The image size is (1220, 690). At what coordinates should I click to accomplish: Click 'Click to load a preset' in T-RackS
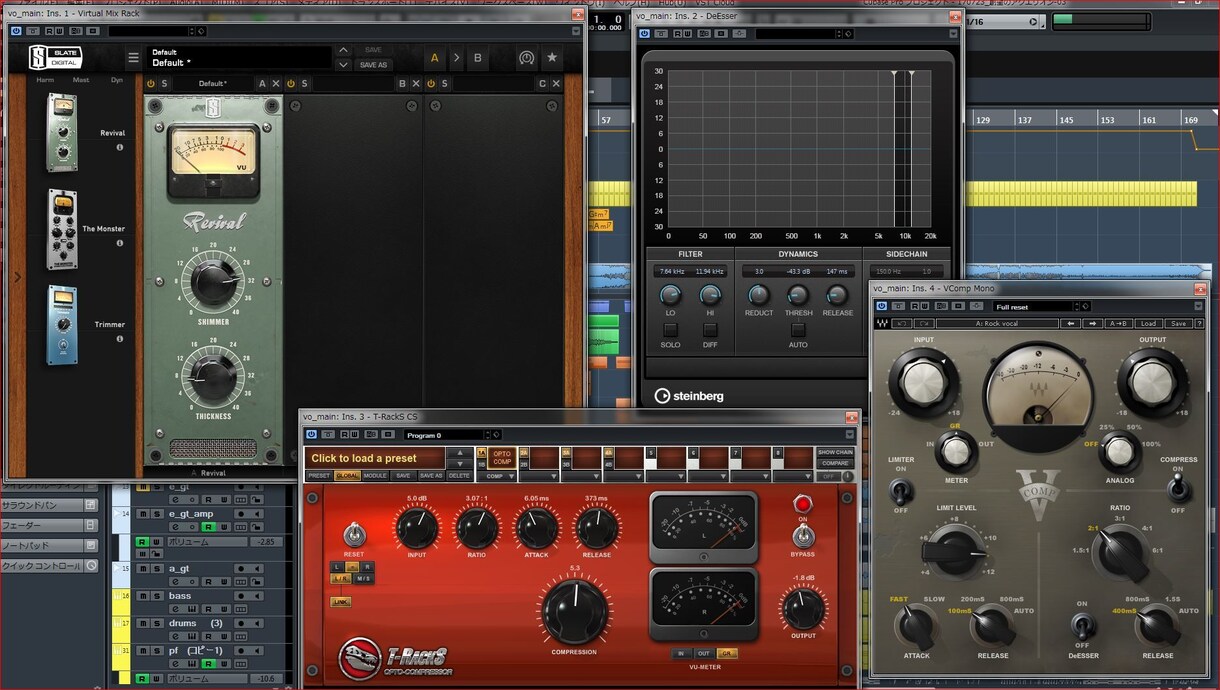tap(375, 458)
